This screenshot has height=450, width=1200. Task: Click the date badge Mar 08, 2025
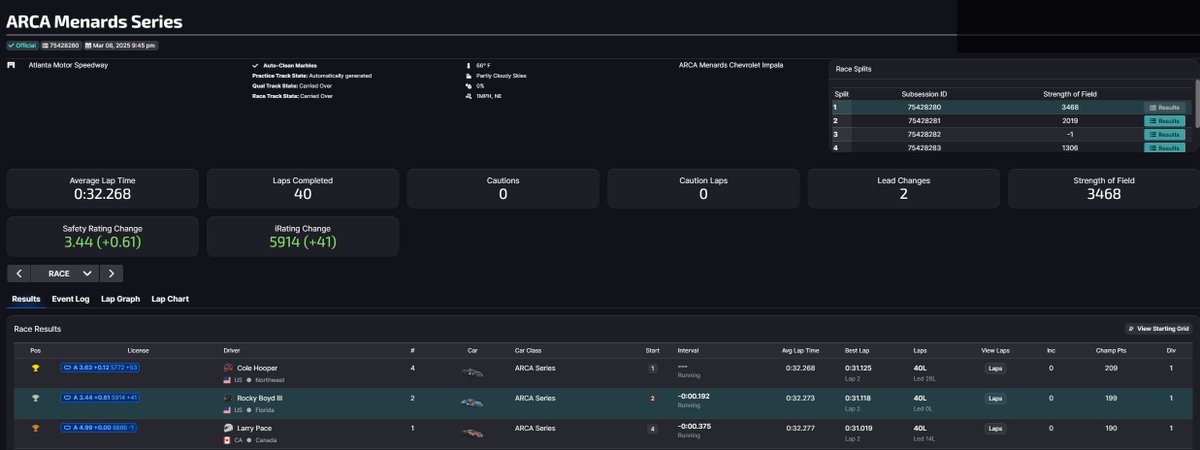click(121, 45)
